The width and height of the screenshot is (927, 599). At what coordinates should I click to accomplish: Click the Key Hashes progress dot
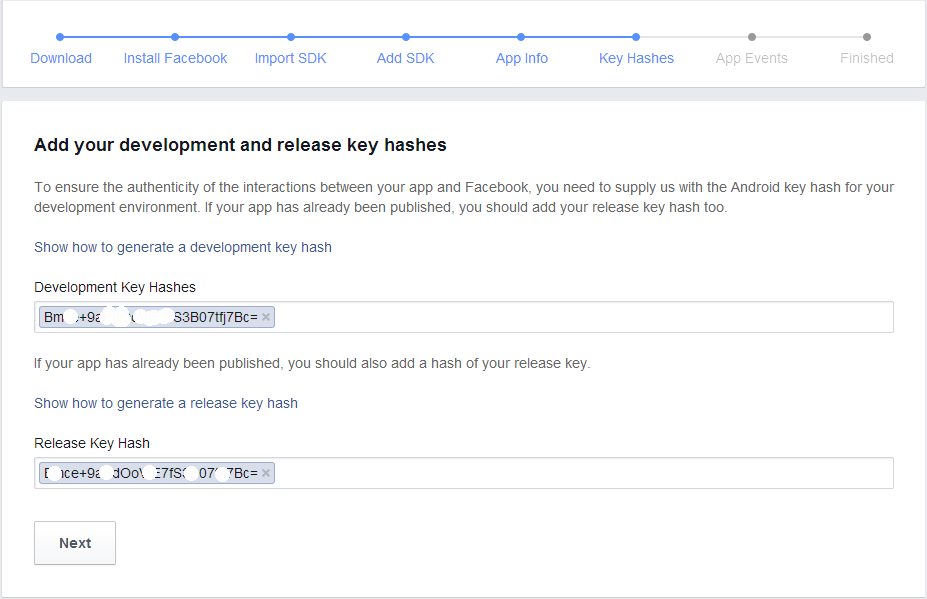click(x=636, y=37)
